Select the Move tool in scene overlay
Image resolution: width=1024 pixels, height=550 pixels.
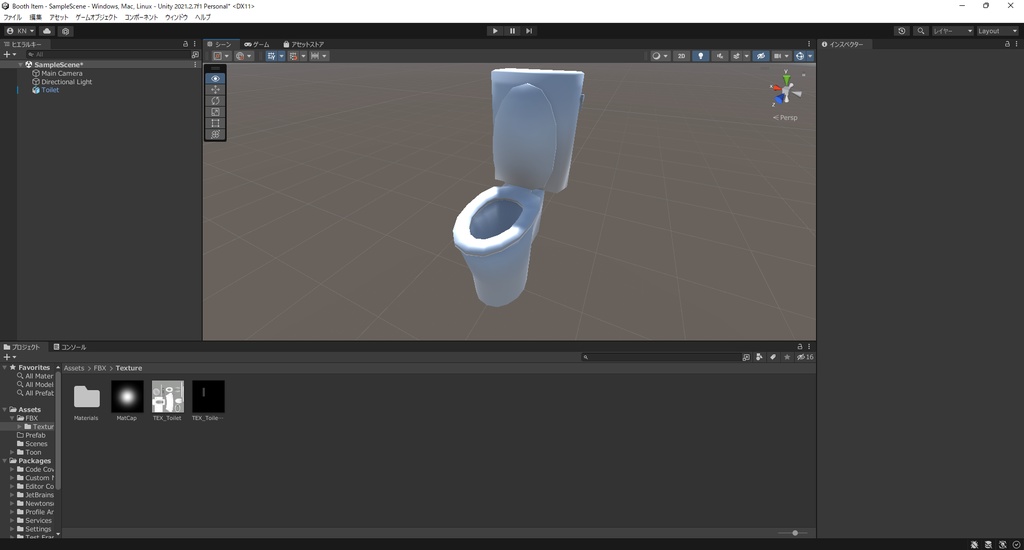coord(215,89)
